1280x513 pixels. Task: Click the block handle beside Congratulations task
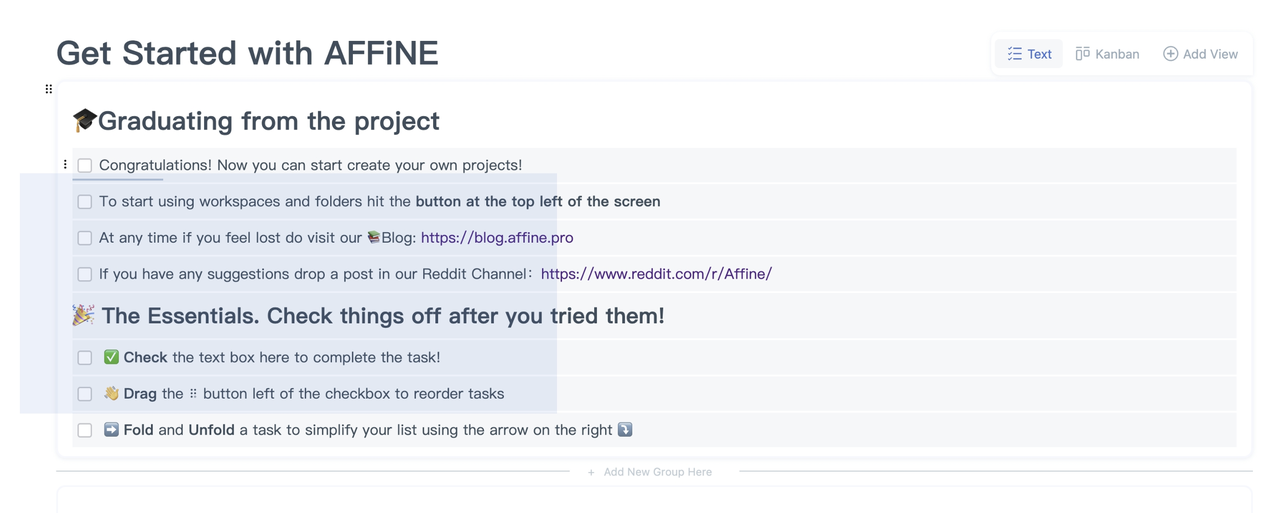click(65, 165)
